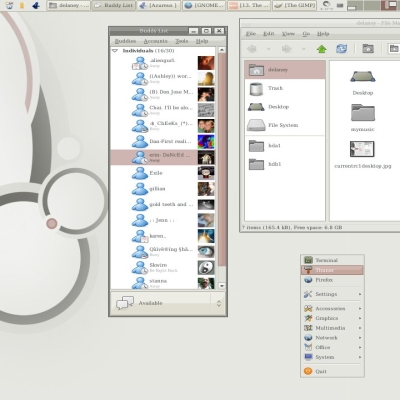Switch to GNOME taskbar button
Screen dimensions: 400x400
[x=204, y=5]
